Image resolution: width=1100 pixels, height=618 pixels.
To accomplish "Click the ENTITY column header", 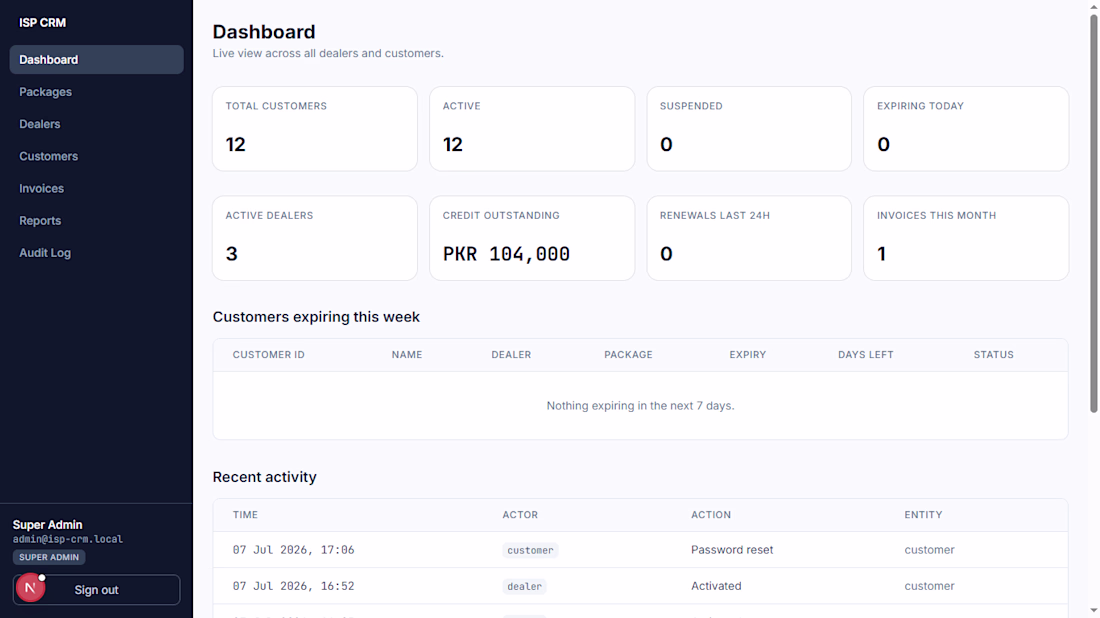I will tap(923, 515).
